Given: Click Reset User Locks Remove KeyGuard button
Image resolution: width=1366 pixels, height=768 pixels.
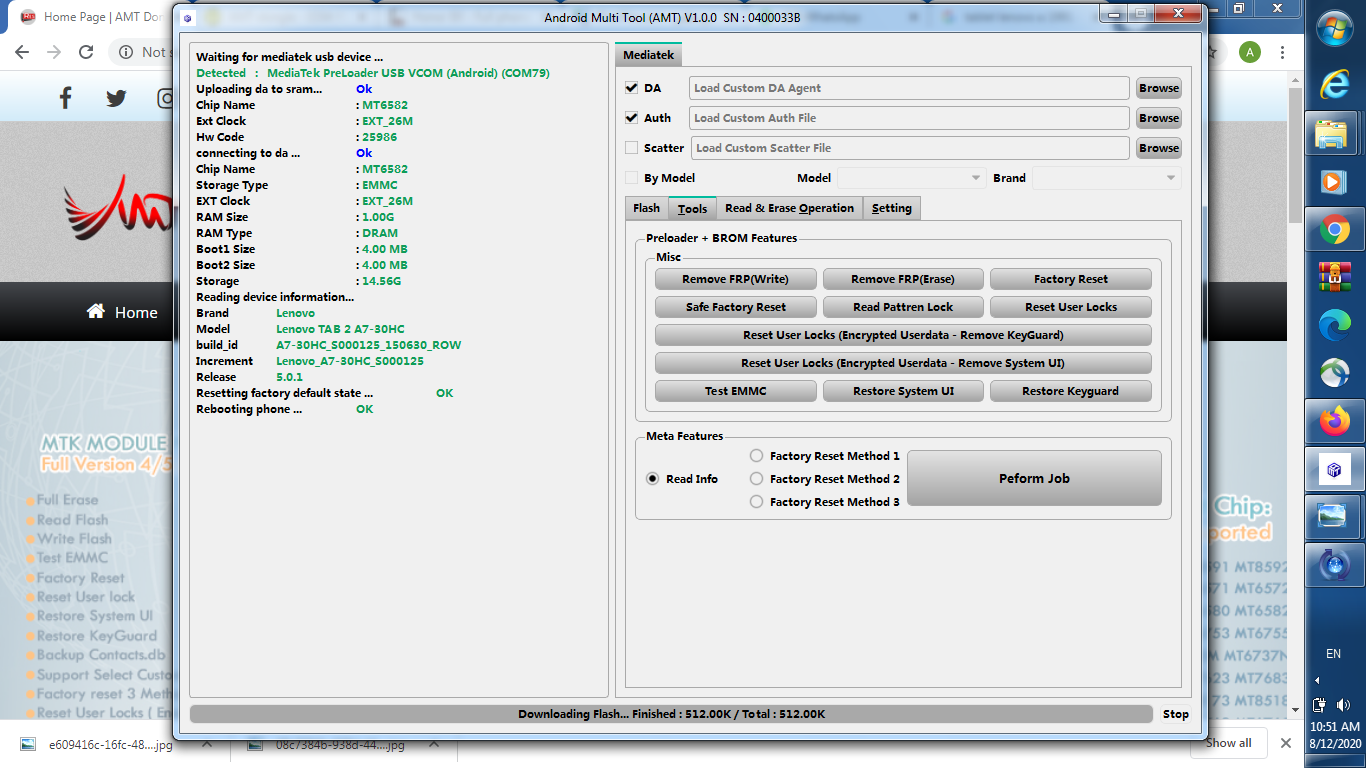Looking at the screenshot, I should point(903,335).
